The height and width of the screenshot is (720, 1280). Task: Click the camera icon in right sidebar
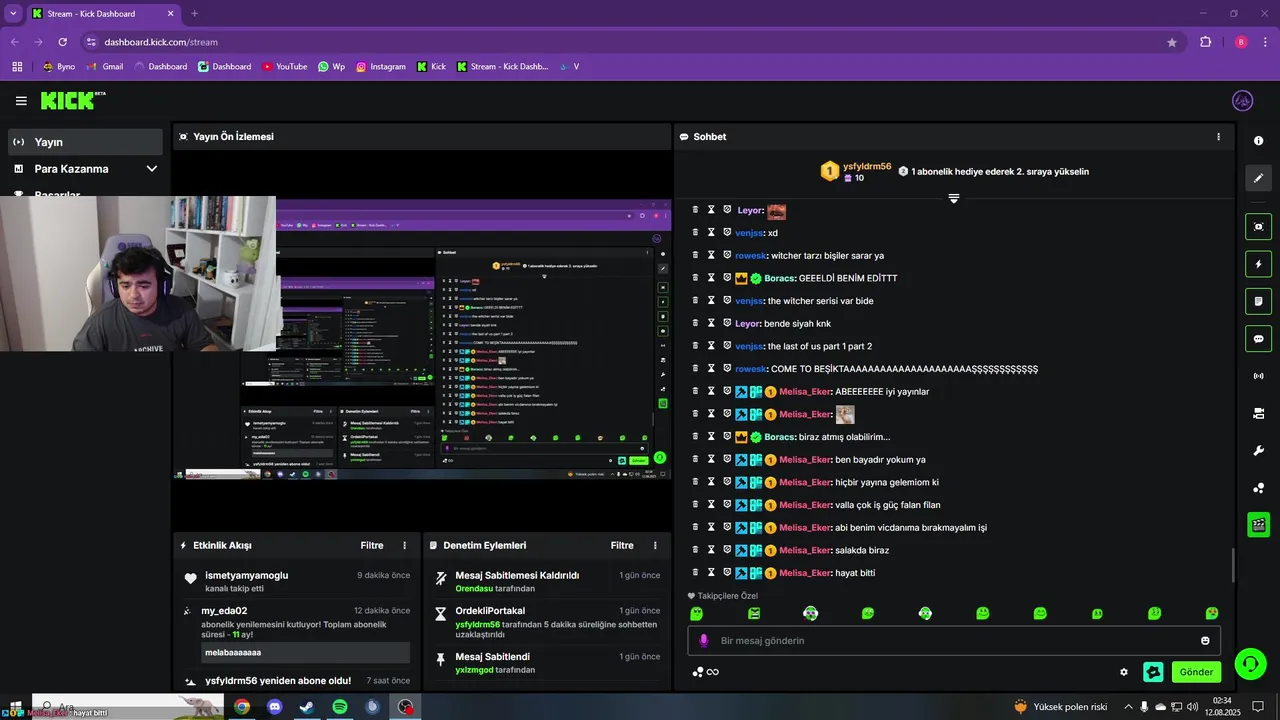(x=1258, y=413)
